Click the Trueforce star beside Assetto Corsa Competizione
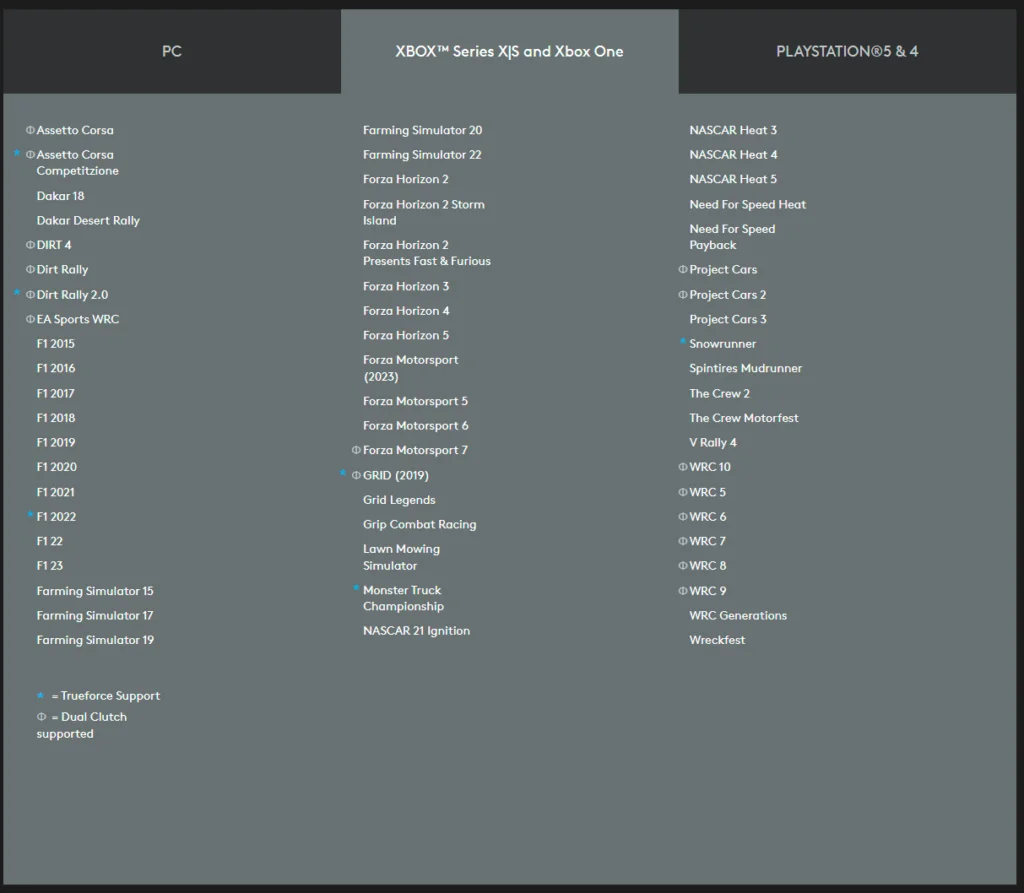Image resolution: width=1024 pixels, height=893 pixels. (18, 153)
